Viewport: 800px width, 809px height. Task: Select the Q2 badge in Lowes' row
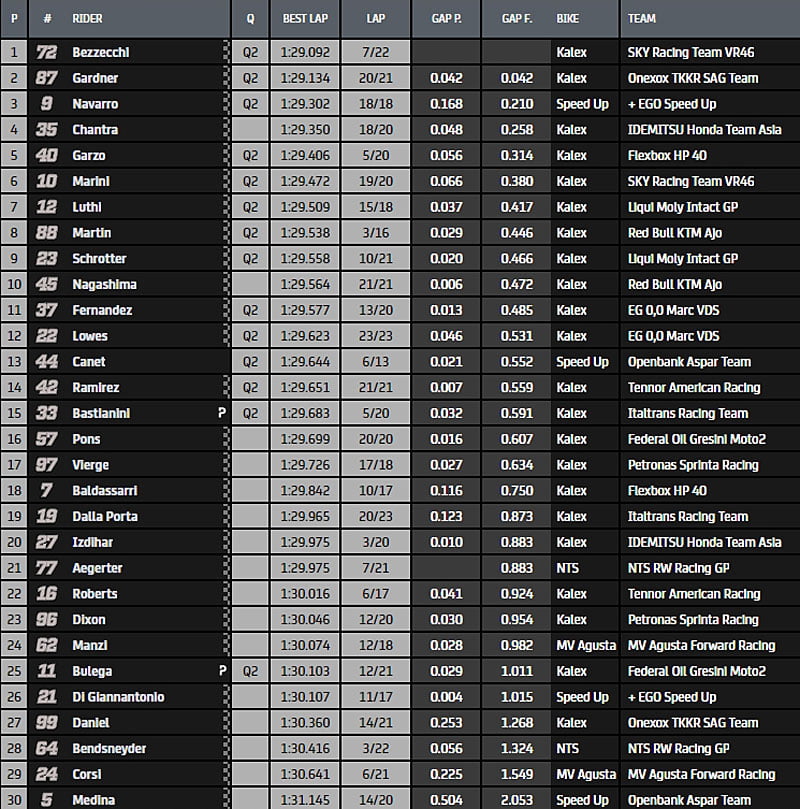[x=250, y=336]
